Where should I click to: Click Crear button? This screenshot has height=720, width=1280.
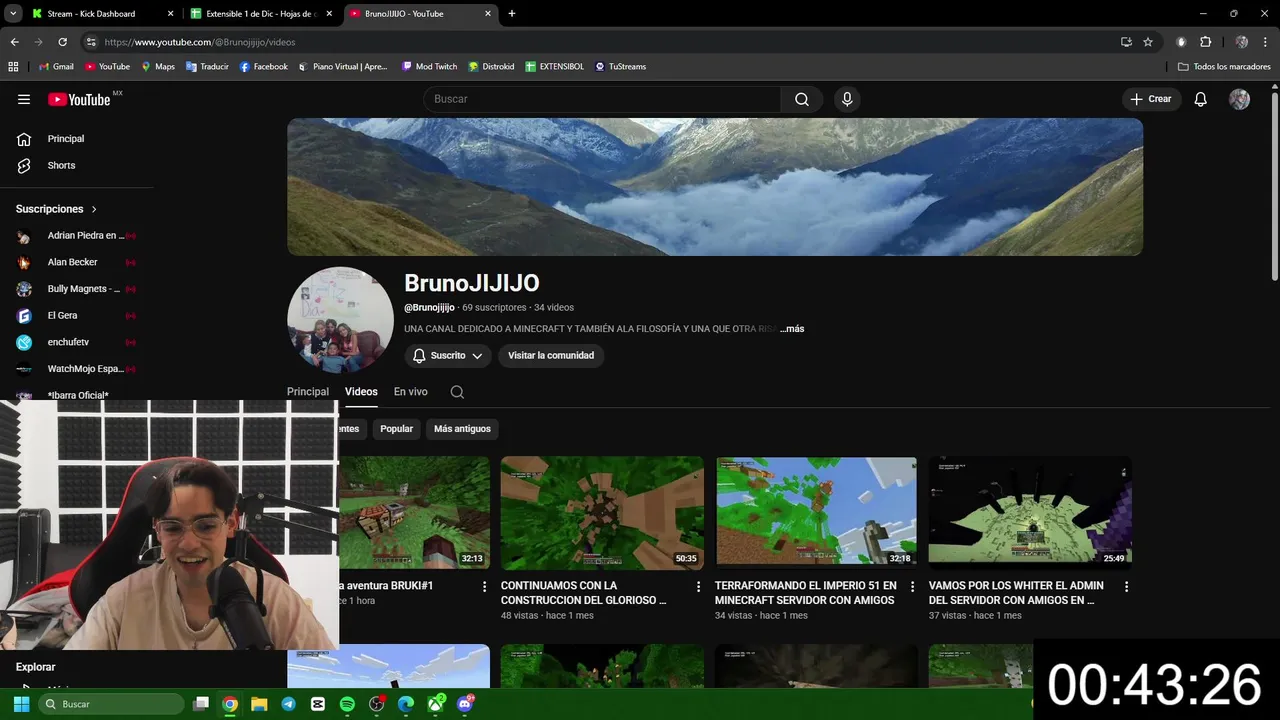pyautogui.click(x=1151, y=99)
